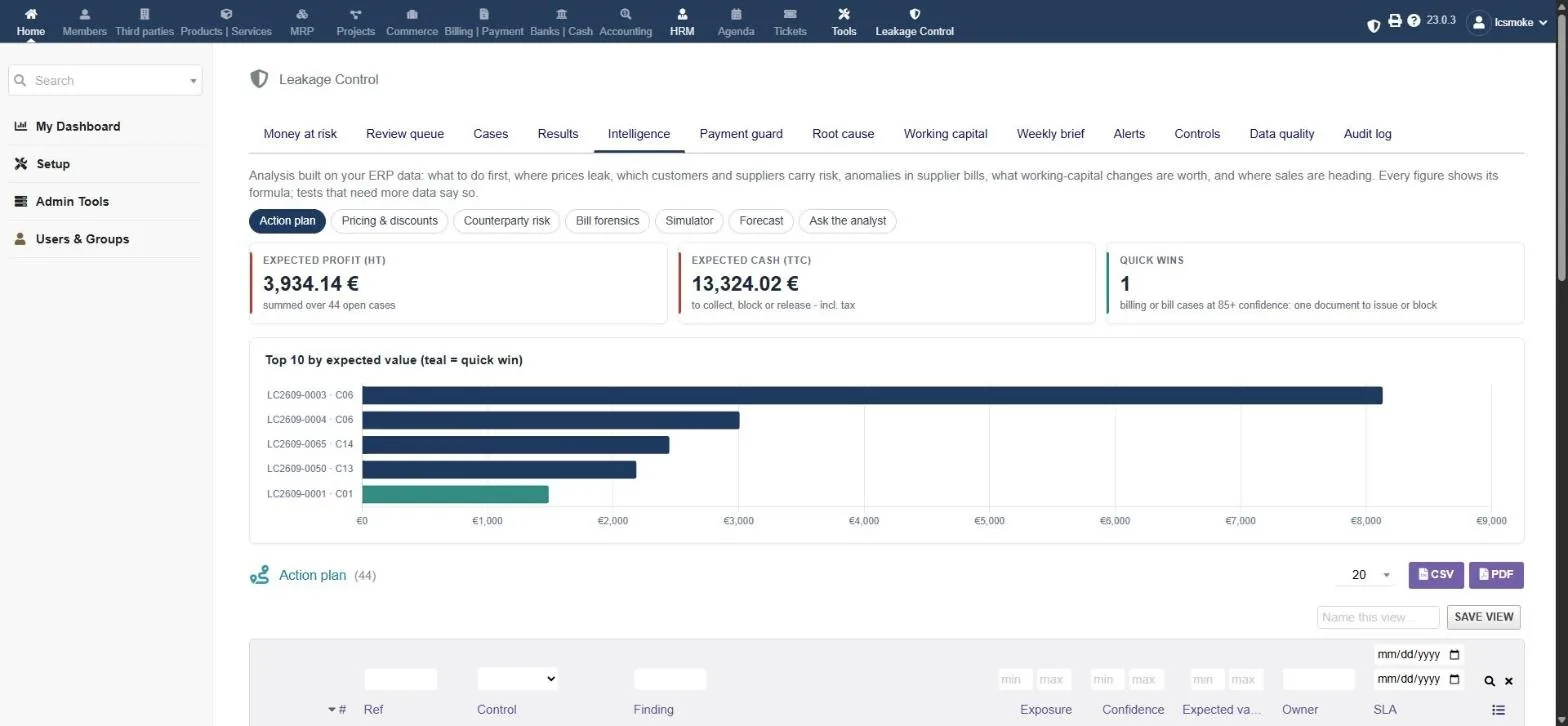Image resolution: width=1568 pixels, height=726 pixels.
Task: Open the Home menu icon
Action: pos(31,14)
